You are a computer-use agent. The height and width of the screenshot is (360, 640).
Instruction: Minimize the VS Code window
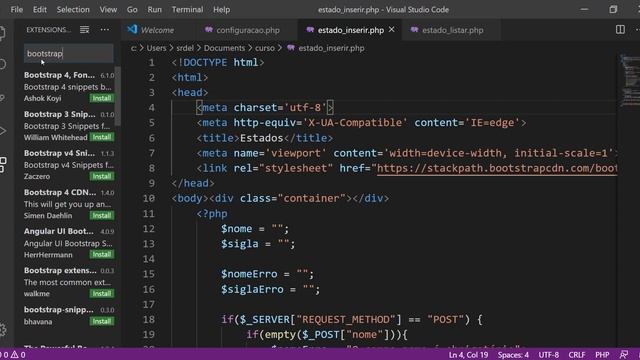point(584,9)
